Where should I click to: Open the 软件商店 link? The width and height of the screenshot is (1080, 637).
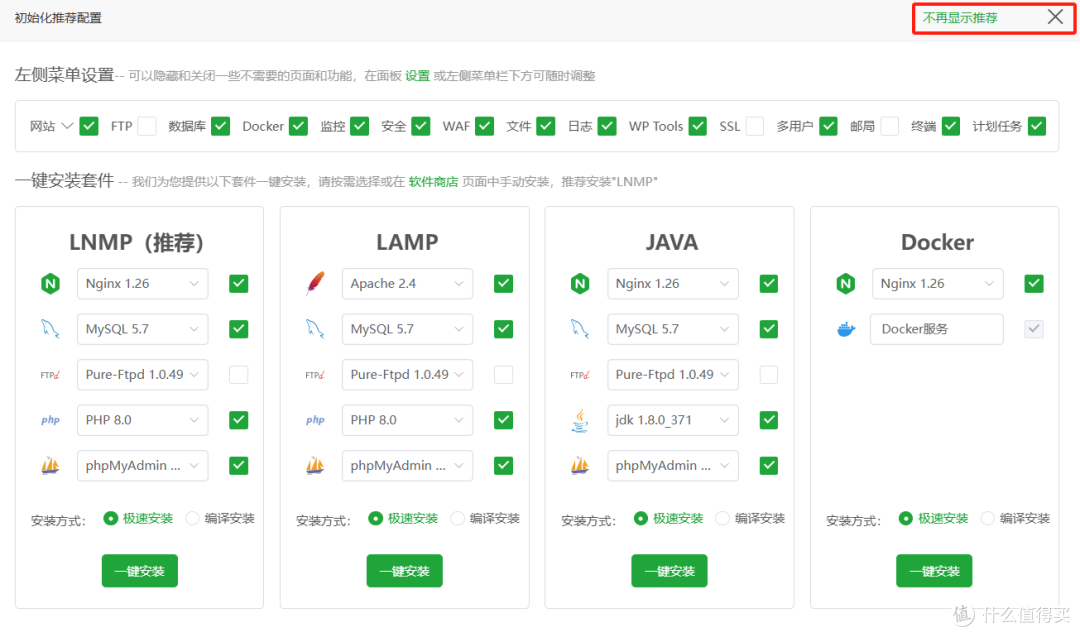tap(433, 182)
